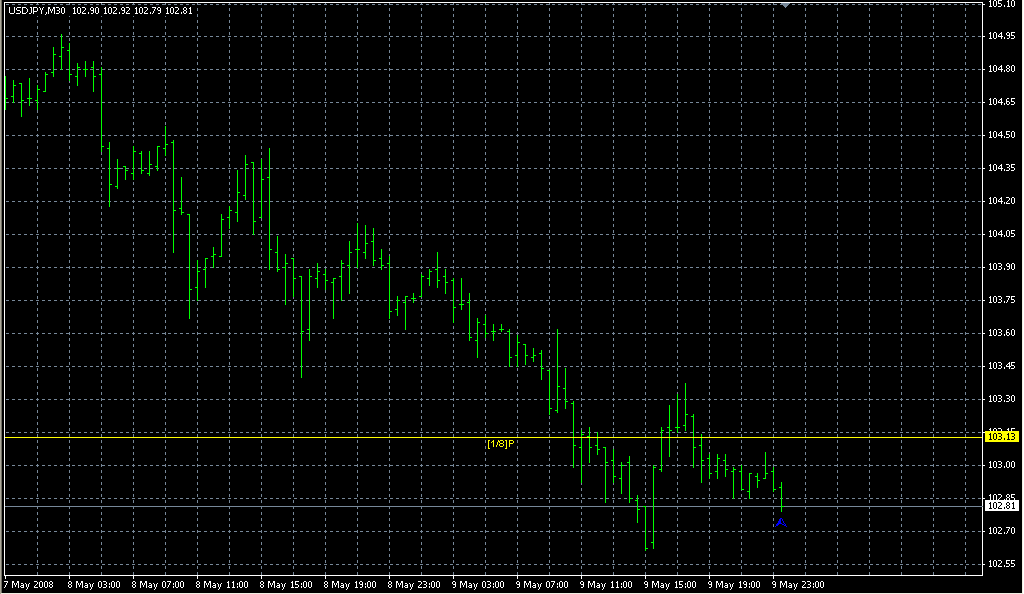Select the yellow [1/8]P line label

pyautogui.click(x=501, y=444)
